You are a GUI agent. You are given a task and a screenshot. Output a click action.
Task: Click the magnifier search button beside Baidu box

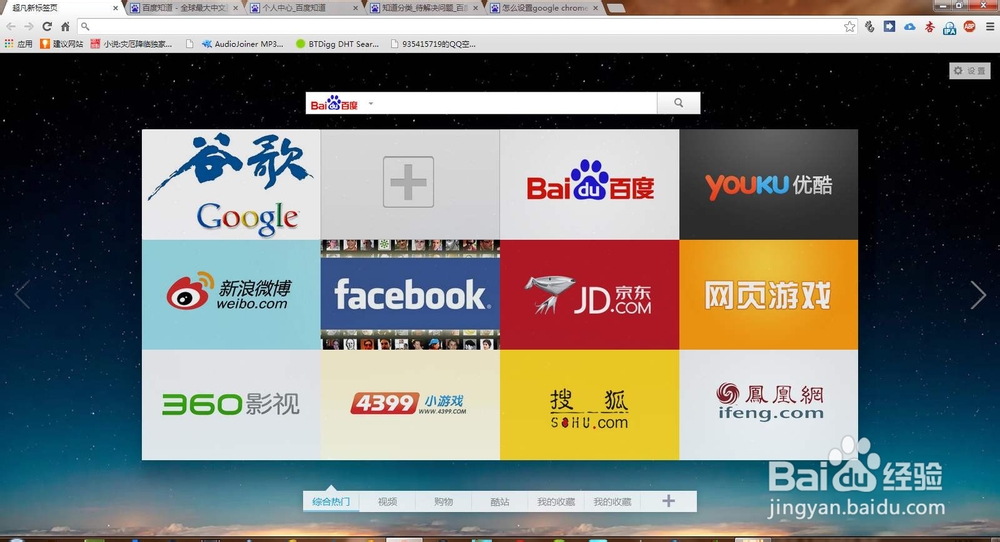679,103
